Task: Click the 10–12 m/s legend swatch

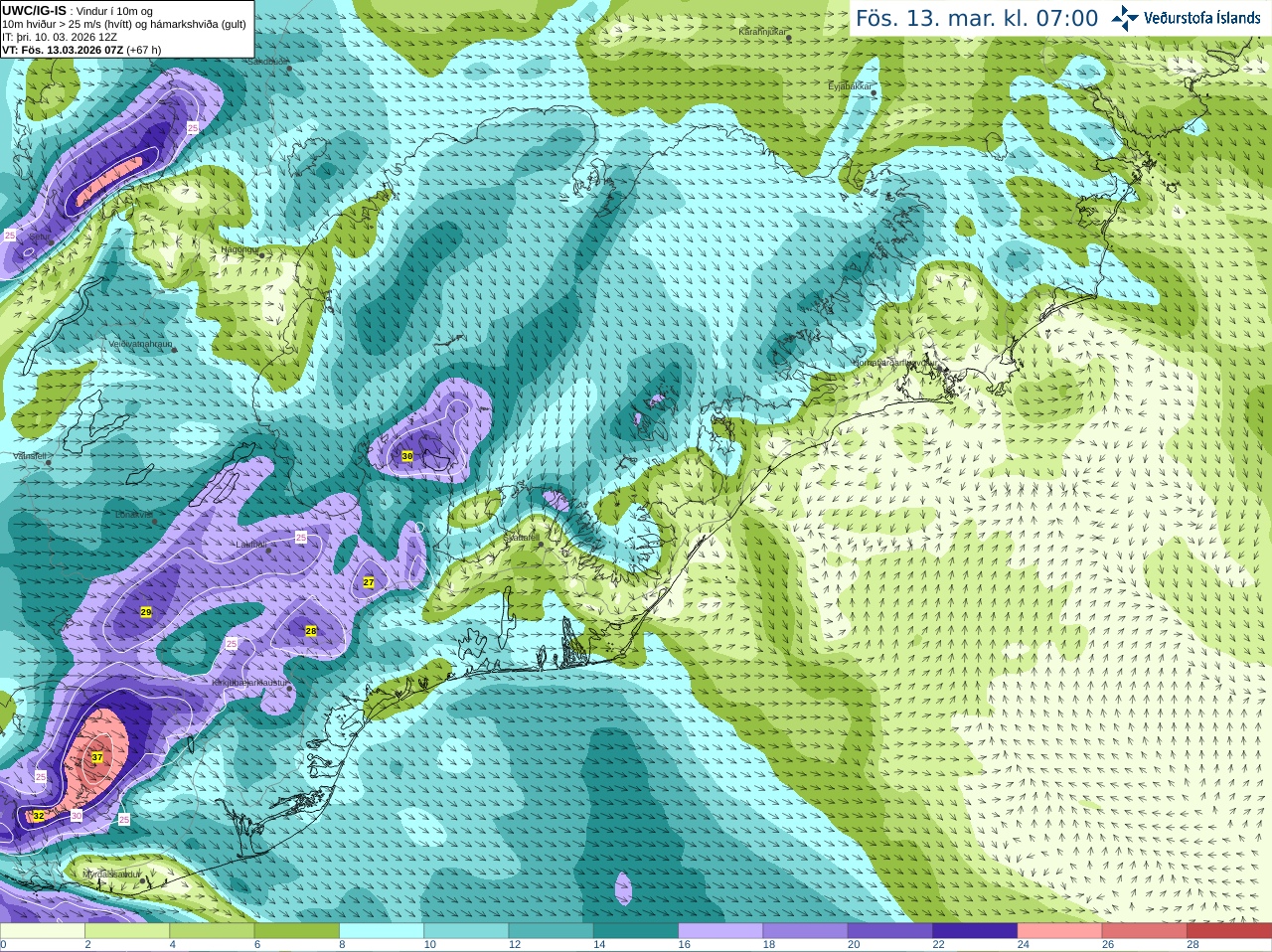Action: pyautogui.click(x=466, y=931)
